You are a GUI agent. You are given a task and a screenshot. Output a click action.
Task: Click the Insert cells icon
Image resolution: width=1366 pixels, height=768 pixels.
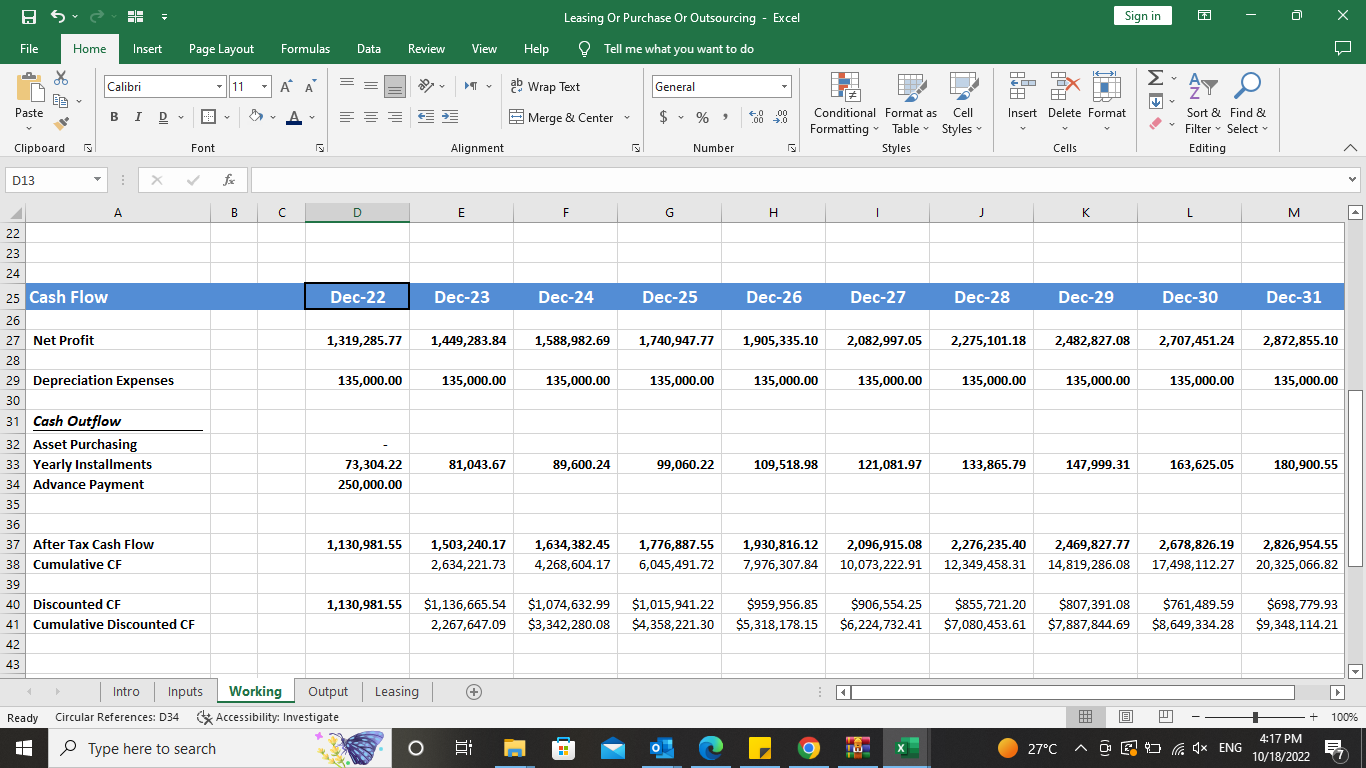pyautogui.click(x=1022, y=89)
